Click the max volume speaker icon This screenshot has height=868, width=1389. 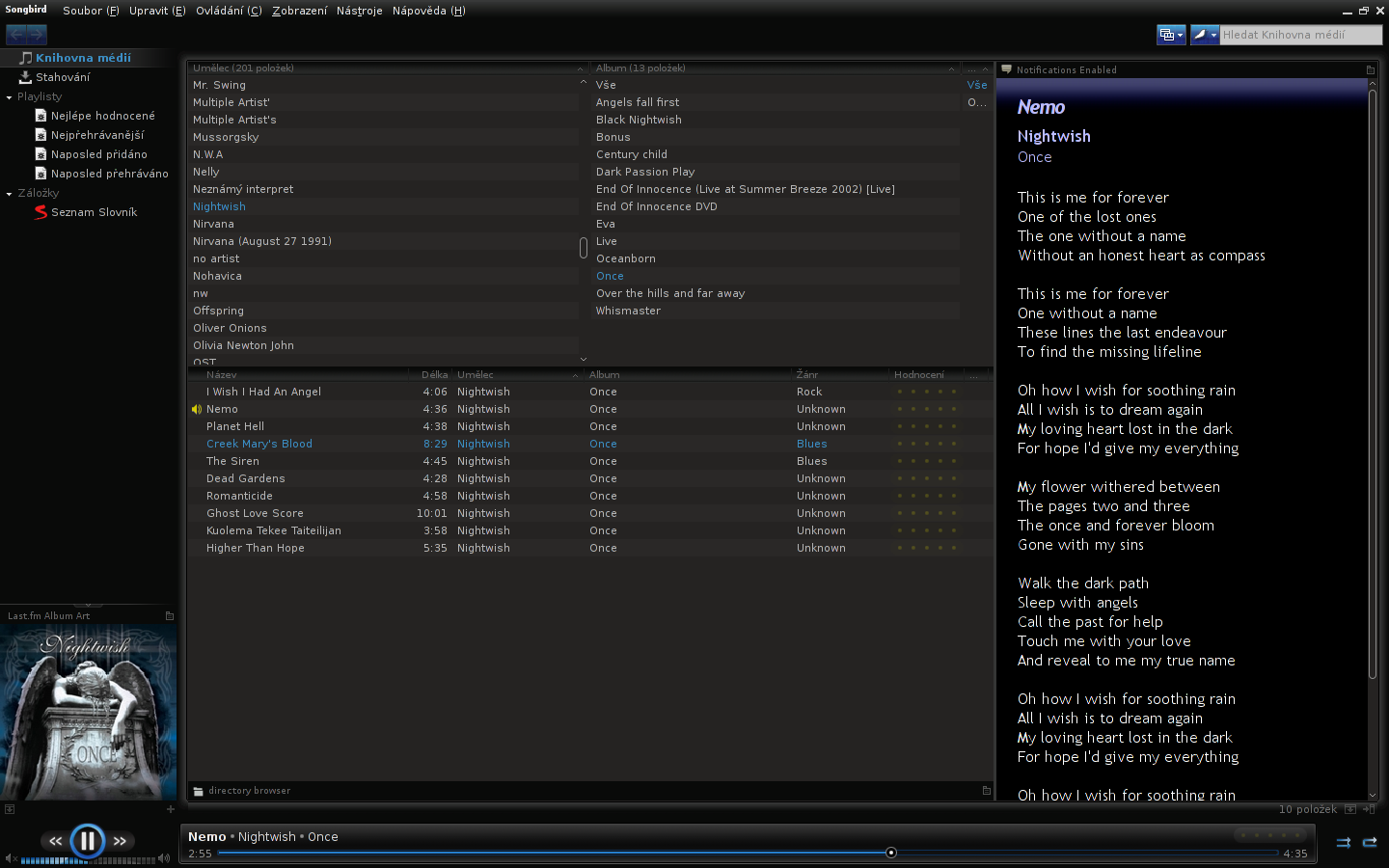click(164, 858)
